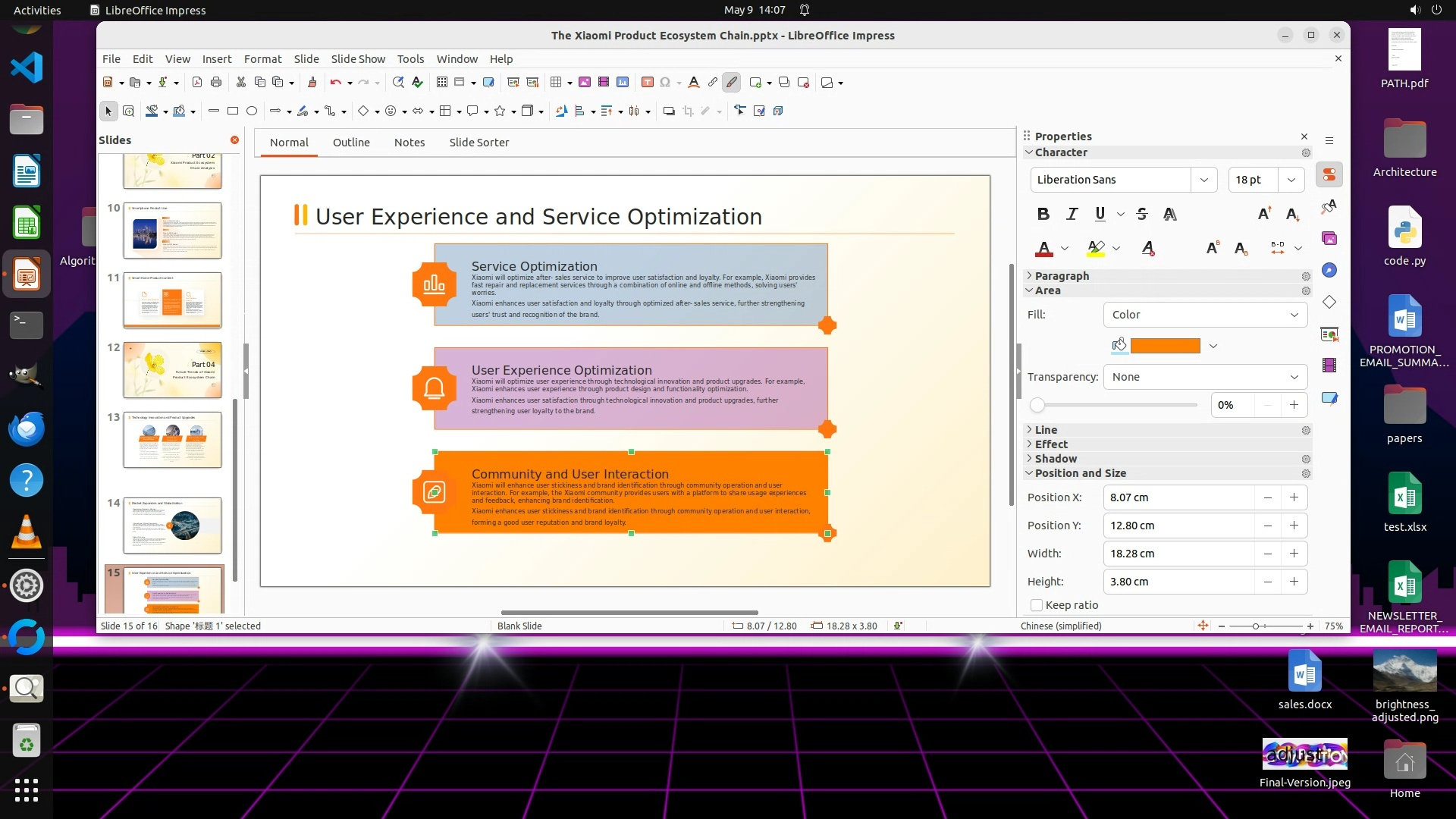Screen dimensions: 1456x819
Task: Open the Slide Show menu
Action: (357, 59)
